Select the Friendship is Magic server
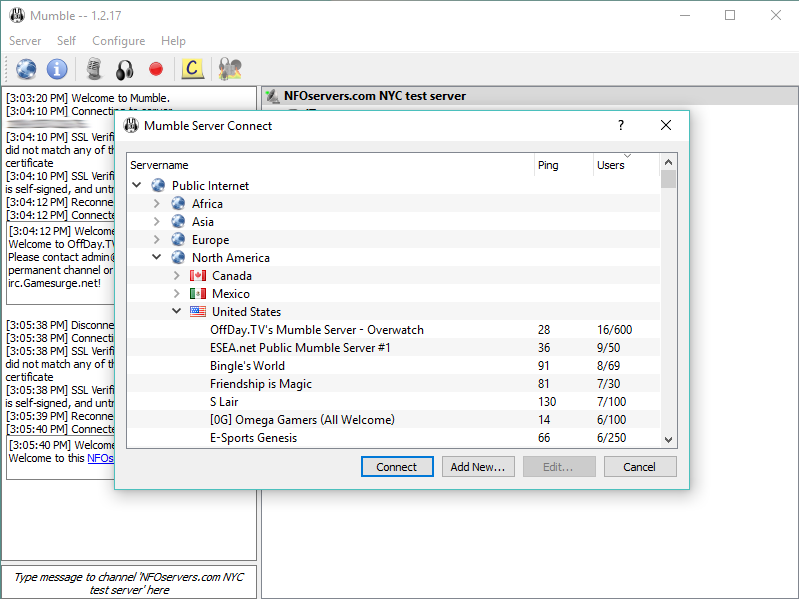 click(x=261, y=384)
